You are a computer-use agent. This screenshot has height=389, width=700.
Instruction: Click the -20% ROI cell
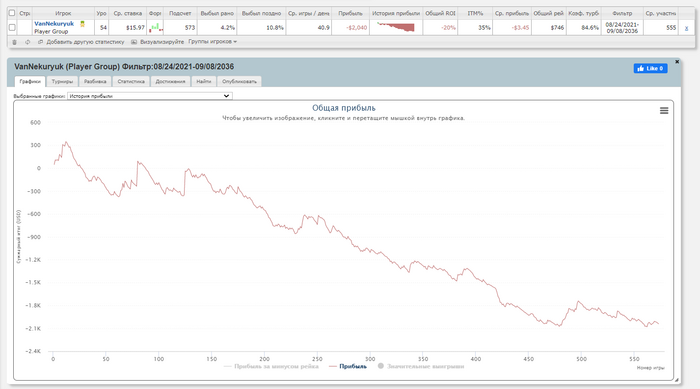[440, 28]
